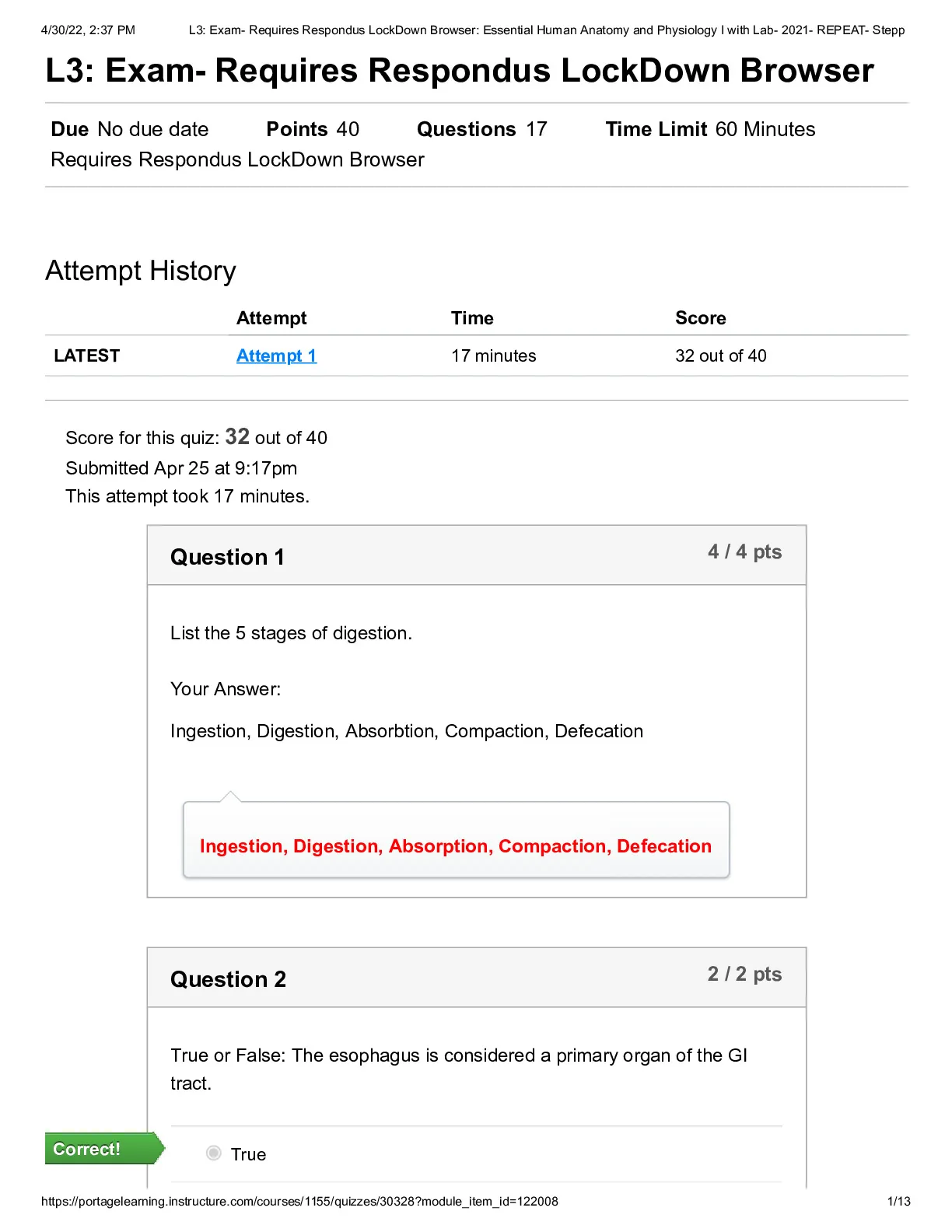Click the portagelearning quiz URL in footer
Image resolution: width=952 pixels, height=1232 pixels.
(x=299, y=1201)
